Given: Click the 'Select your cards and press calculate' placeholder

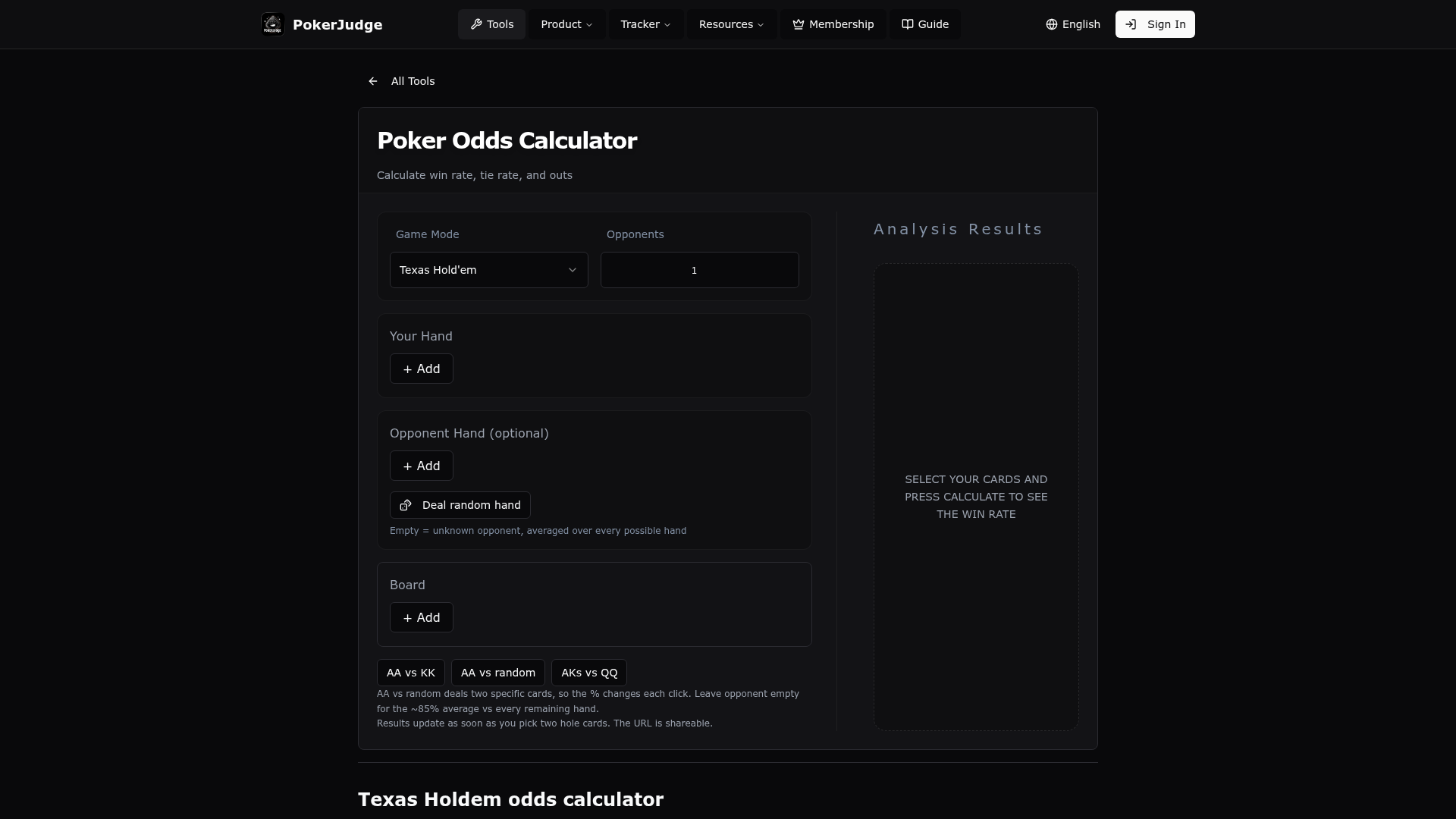Looking at the screenshot, I should (x=976, y=497).
